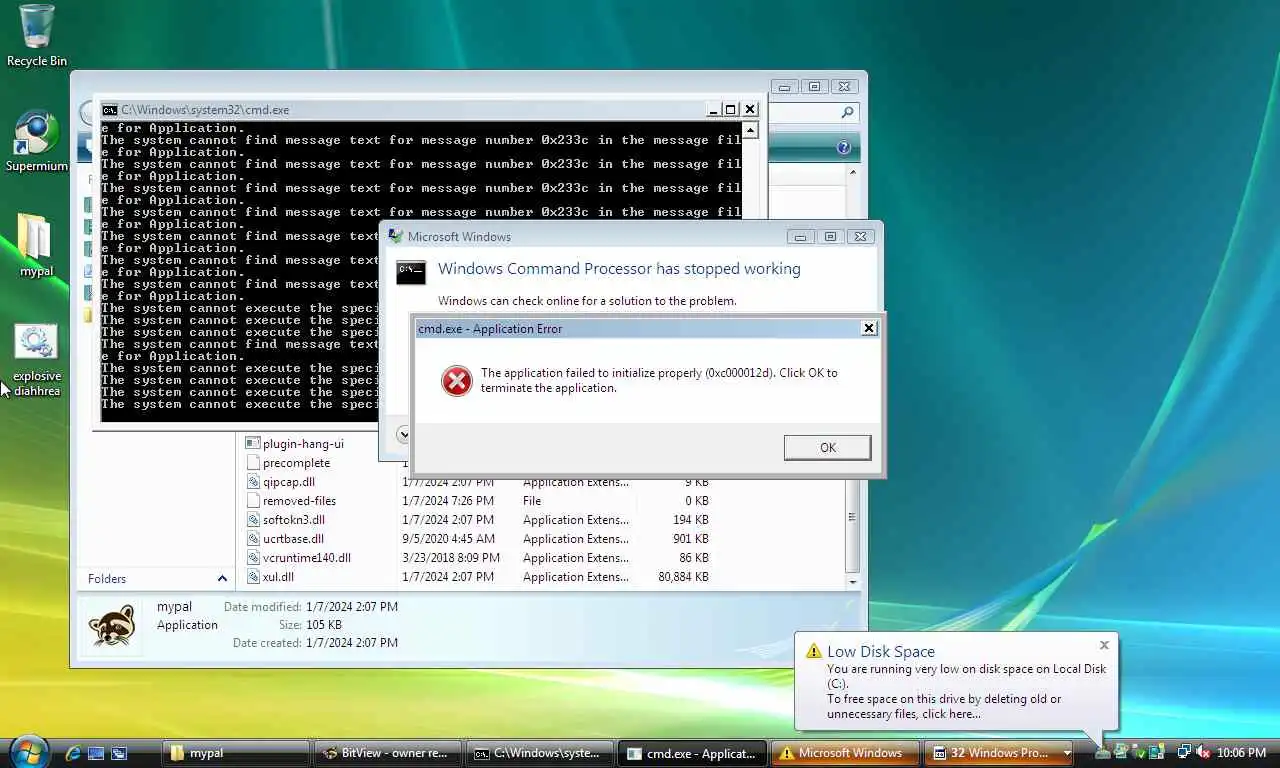This screenshot has width=1280, height=768.
Task: Click command prompt icon in stopped working dialog
Action: click(x=411, y=272)
